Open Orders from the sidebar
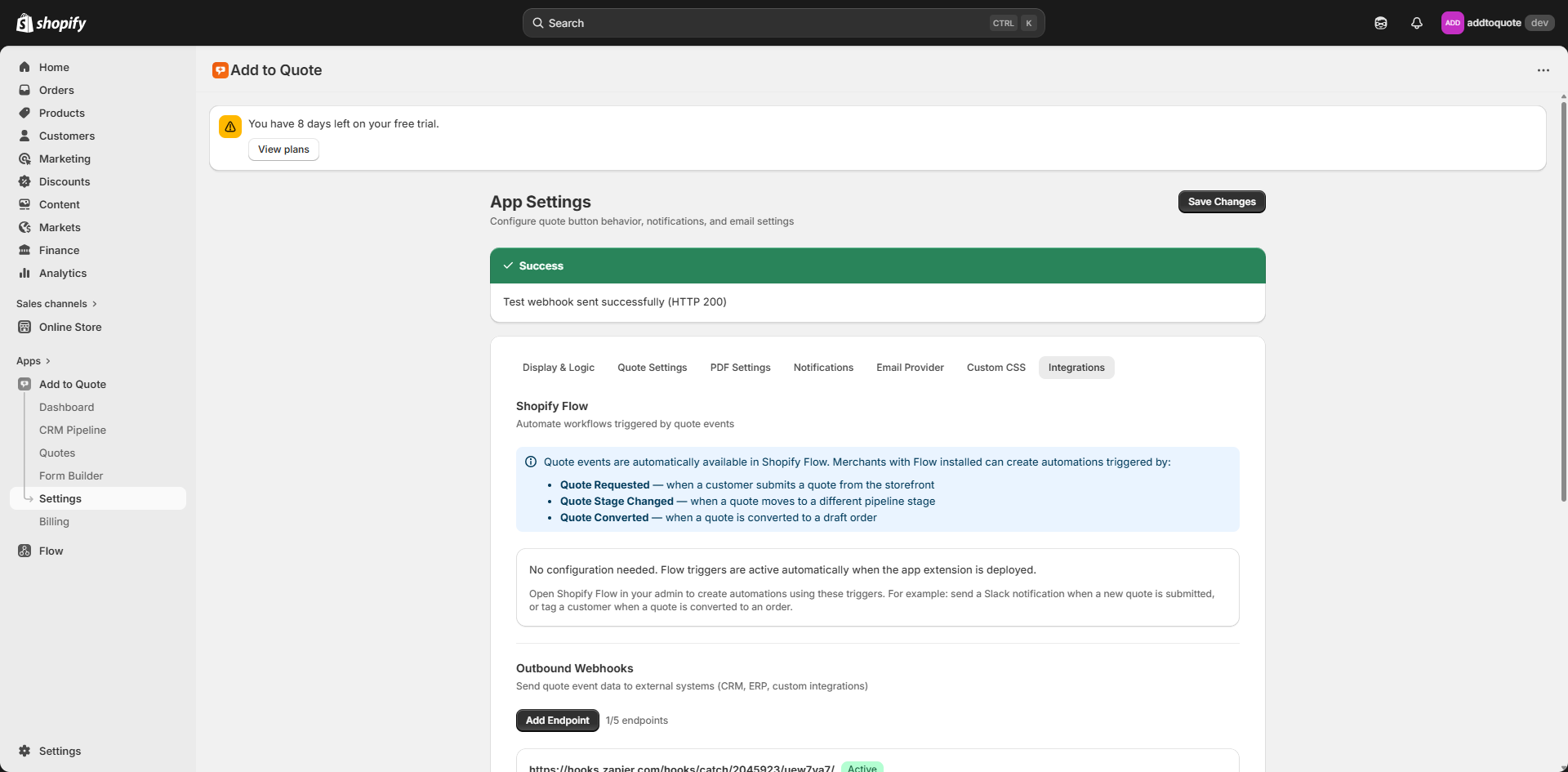The width and height of the screenshot is (1568, 772). click(x=56, y=90)
